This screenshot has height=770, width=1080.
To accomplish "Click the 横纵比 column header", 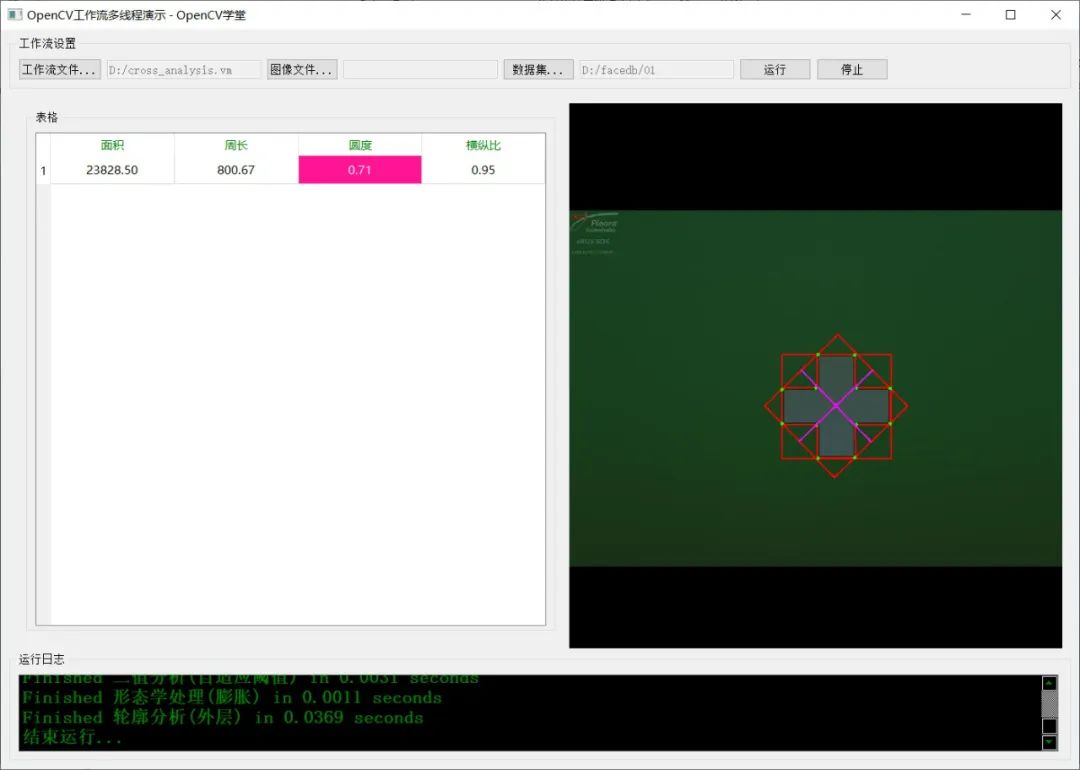I will pos(483,145).
